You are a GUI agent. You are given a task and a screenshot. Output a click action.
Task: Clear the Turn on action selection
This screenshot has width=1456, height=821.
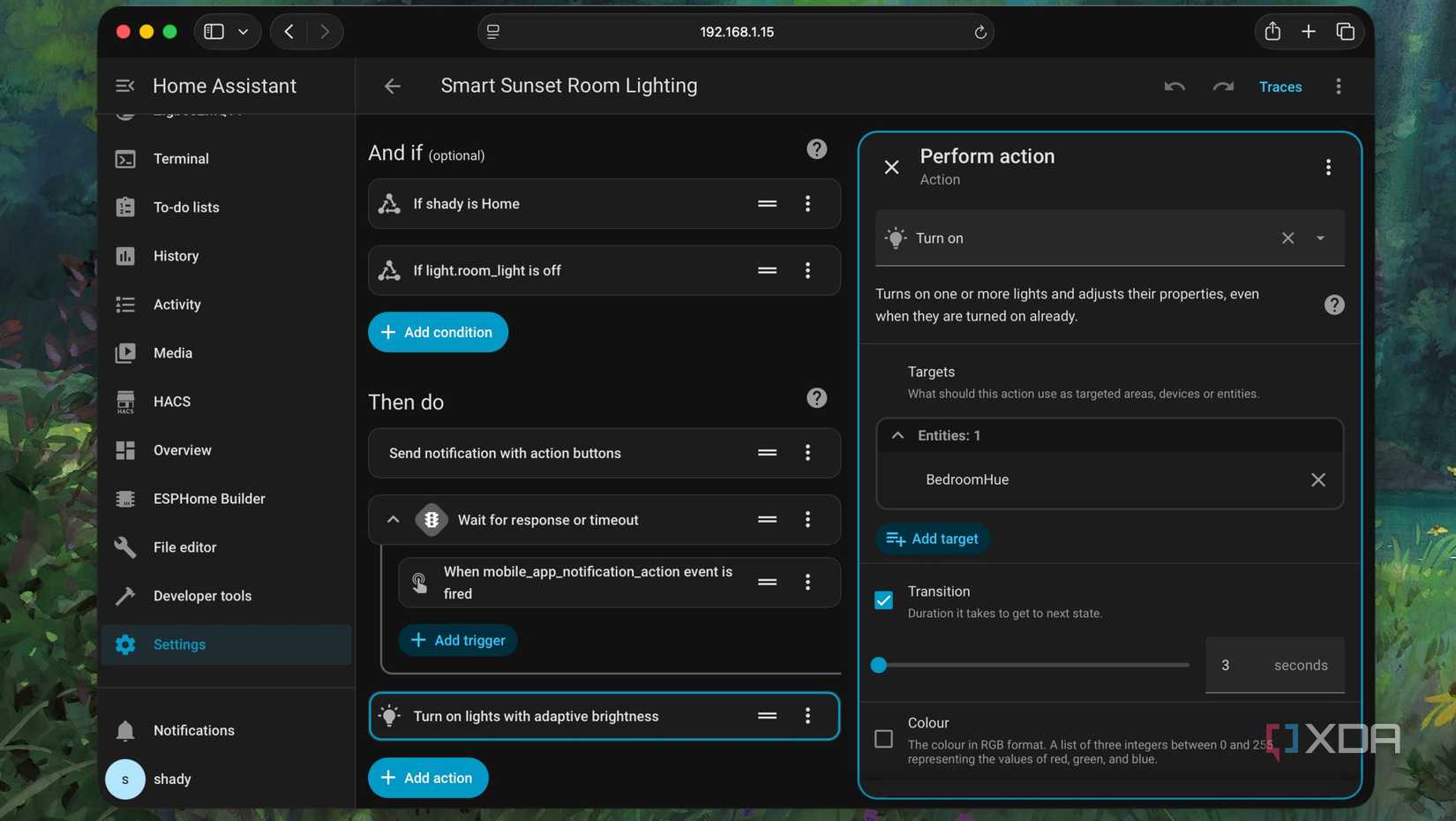click(x=1288, y=238)
